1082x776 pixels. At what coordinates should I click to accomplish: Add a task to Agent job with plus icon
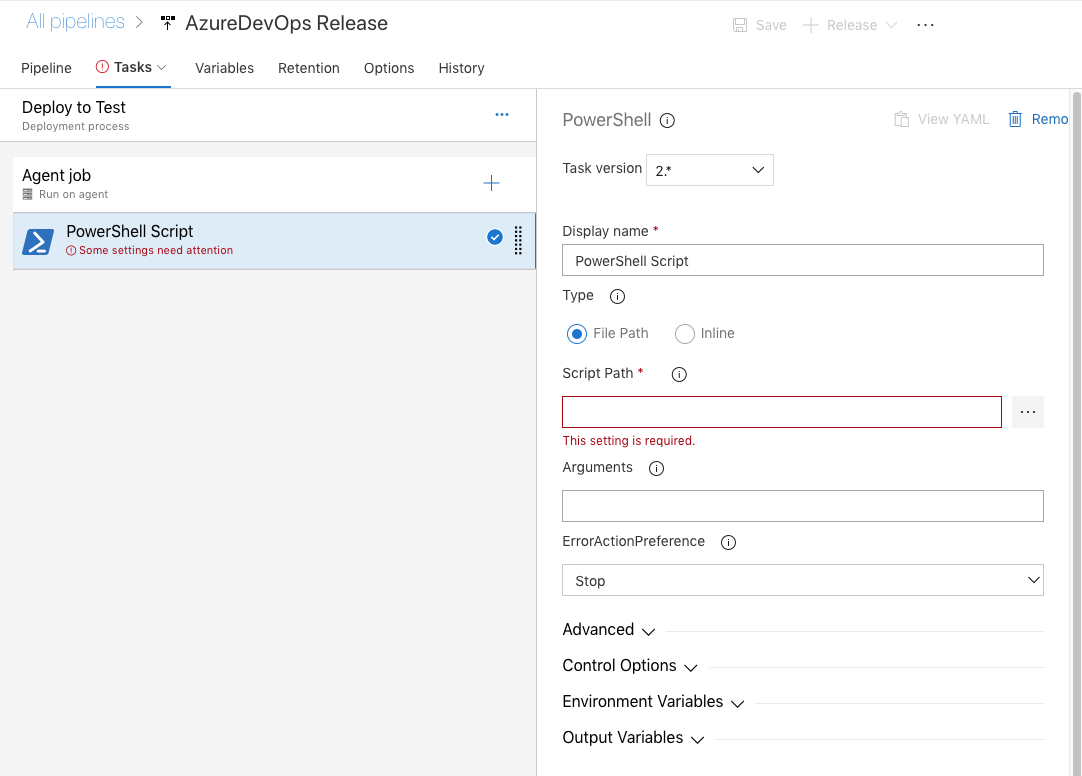[x=491, y=183]
